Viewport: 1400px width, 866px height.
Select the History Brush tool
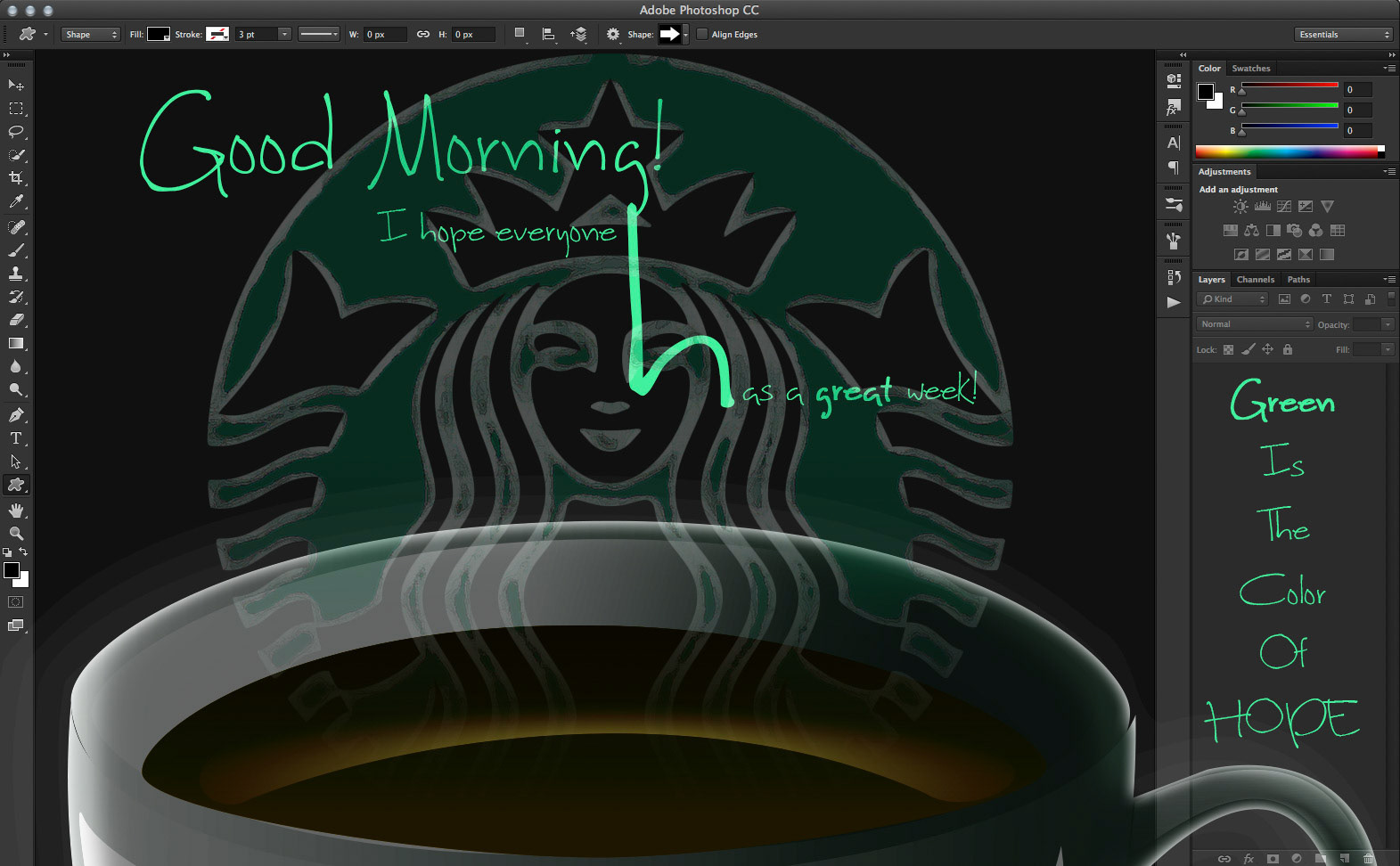[x=16, y=297]
